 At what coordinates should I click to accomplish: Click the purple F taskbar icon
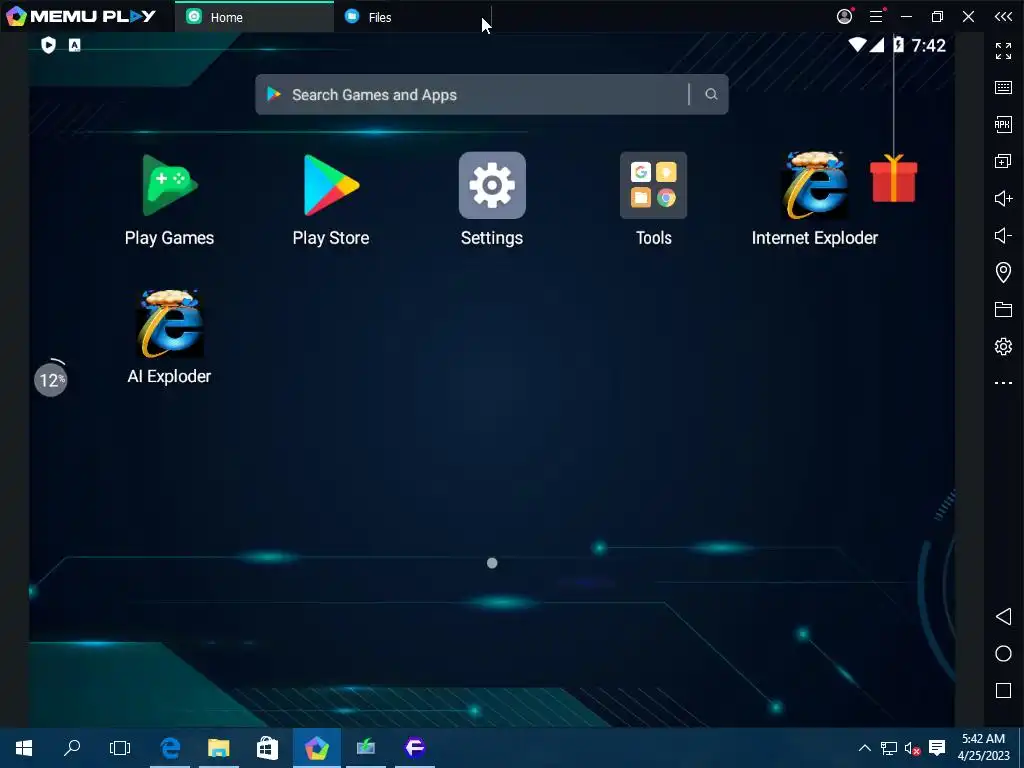(x=415, y=748)
